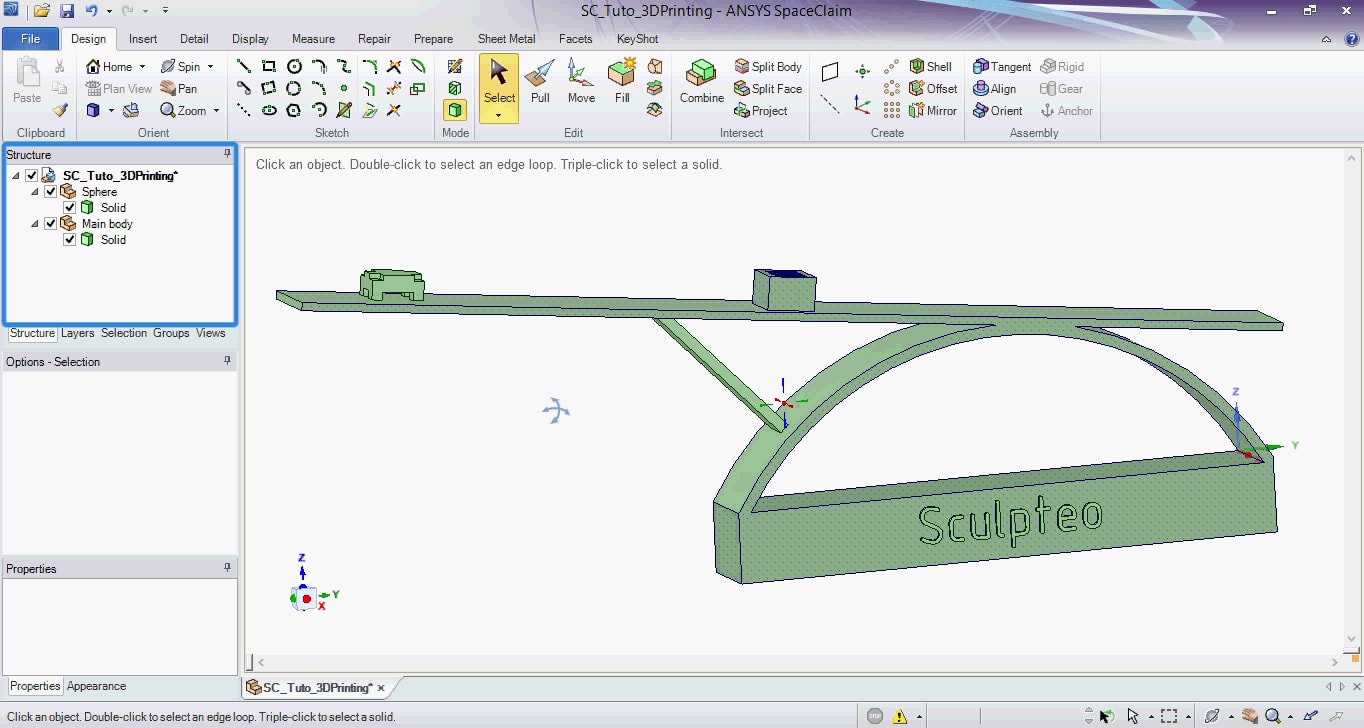1364x728 pixels.
Task: Revert selection icon in status bar
Action: (x=1106, y=716)
